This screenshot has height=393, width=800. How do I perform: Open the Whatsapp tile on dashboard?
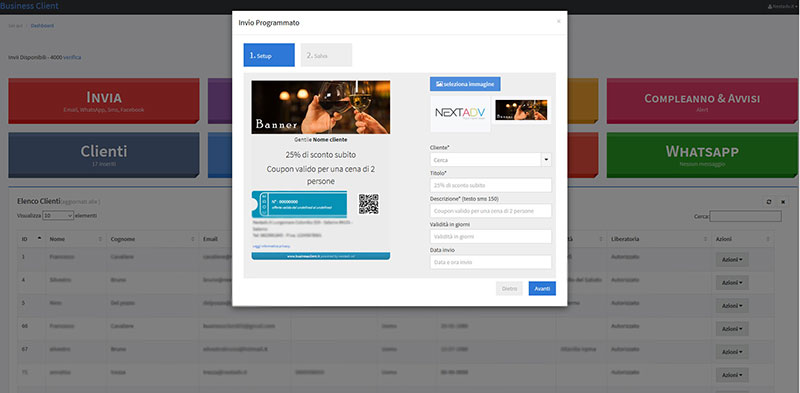[x=702, y=155]
